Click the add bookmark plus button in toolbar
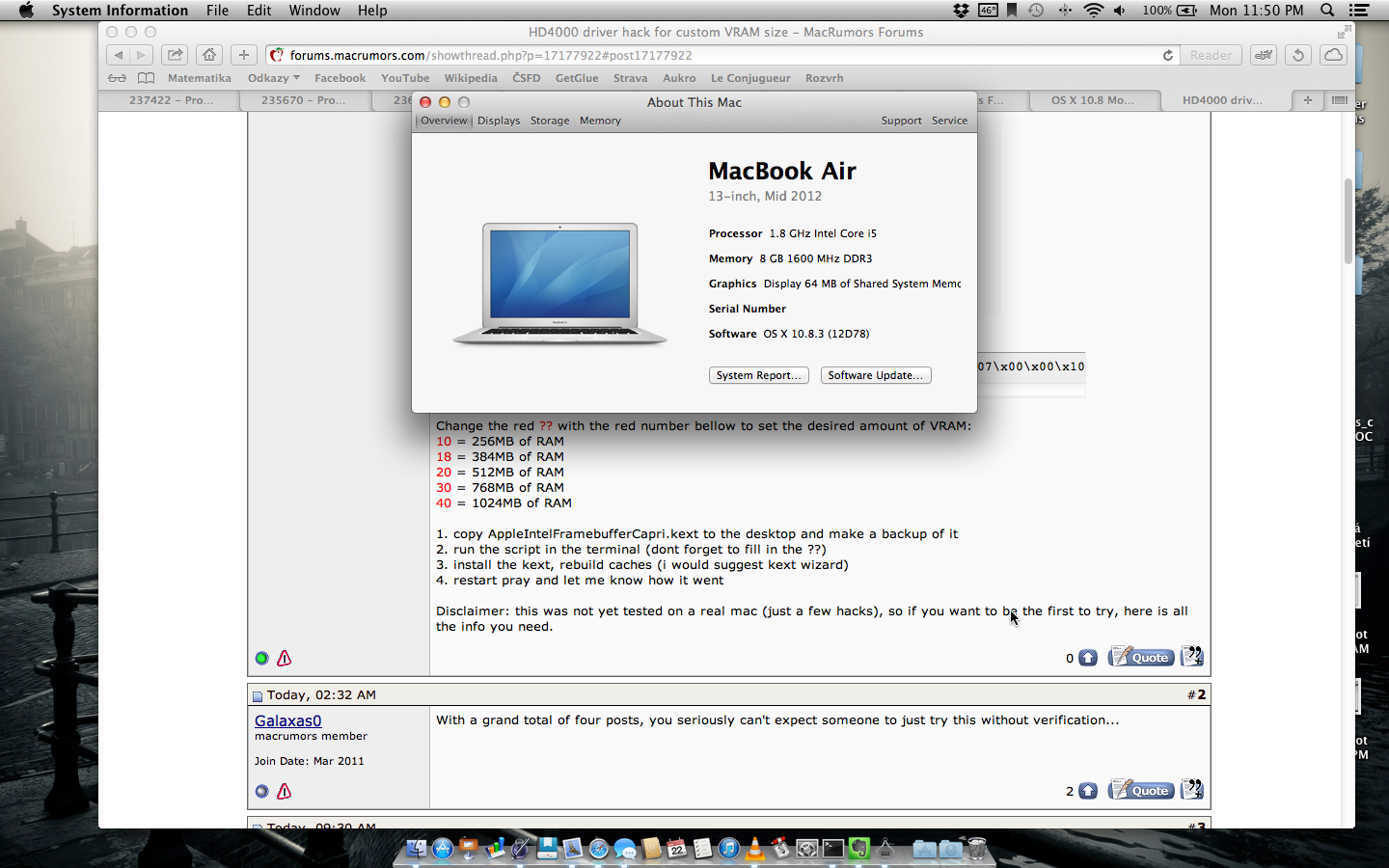This screenshot has width=1389, height=868. click(244, 55)
